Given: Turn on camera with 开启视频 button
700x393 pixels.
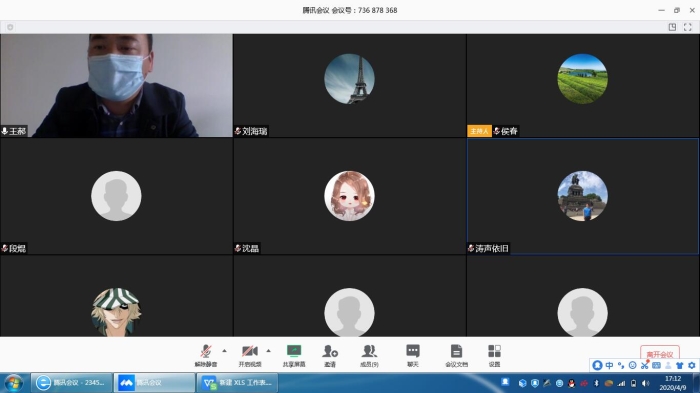Looking at the screenshot, I should click(250, 356).
